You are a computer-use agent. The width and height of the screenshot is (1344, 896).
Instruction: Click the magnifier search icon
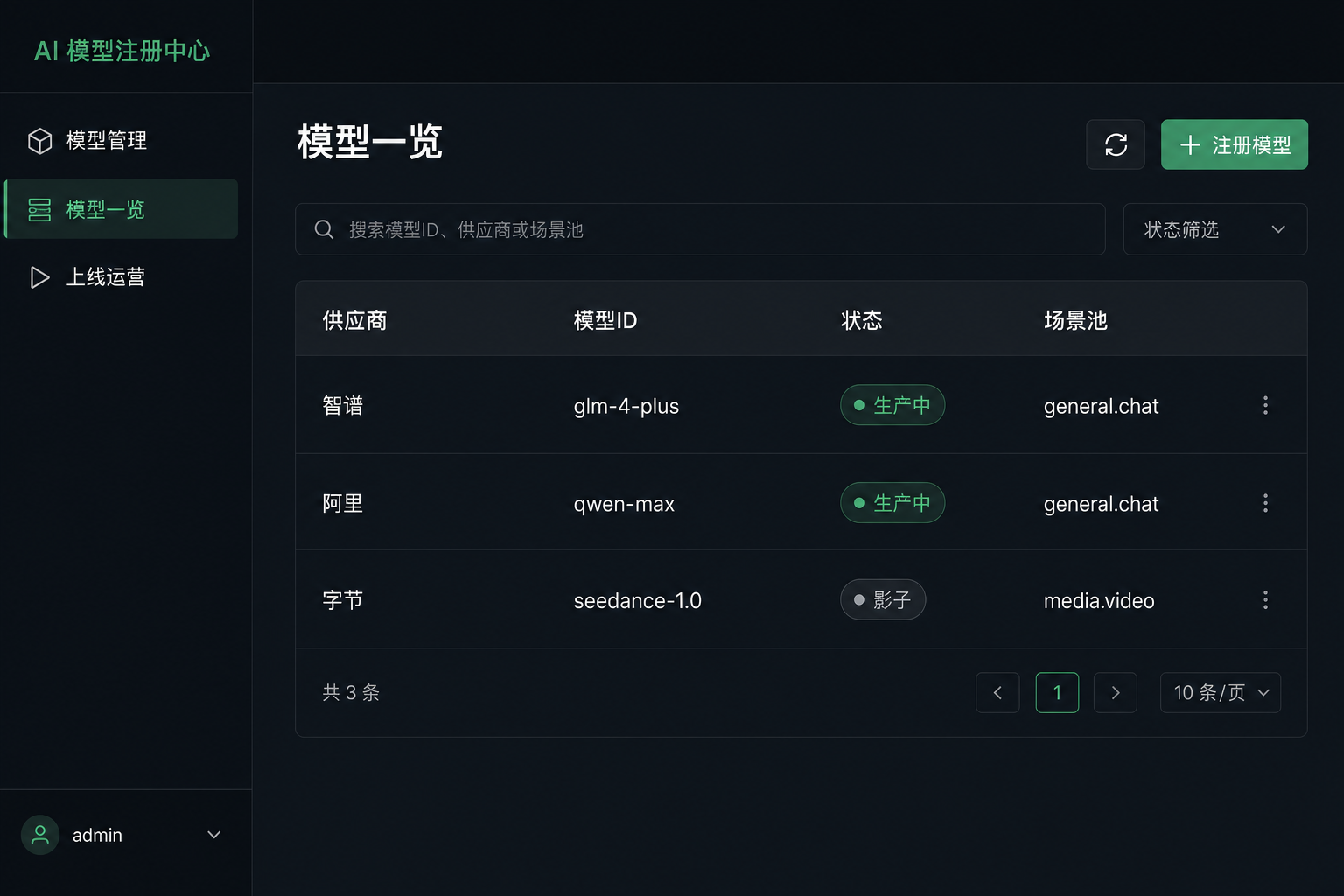(x=324, y=229)
